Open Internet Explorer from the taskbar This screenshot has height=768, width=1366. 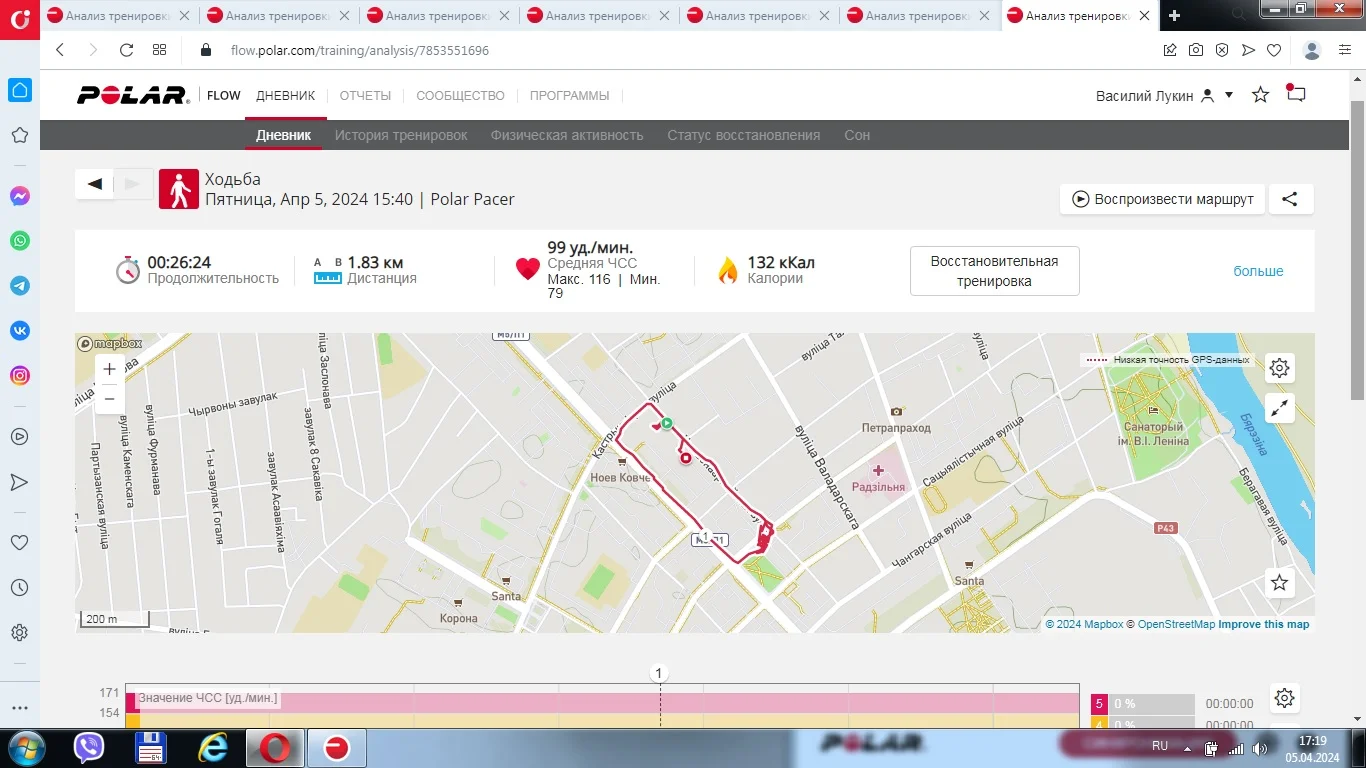point(213,747)
